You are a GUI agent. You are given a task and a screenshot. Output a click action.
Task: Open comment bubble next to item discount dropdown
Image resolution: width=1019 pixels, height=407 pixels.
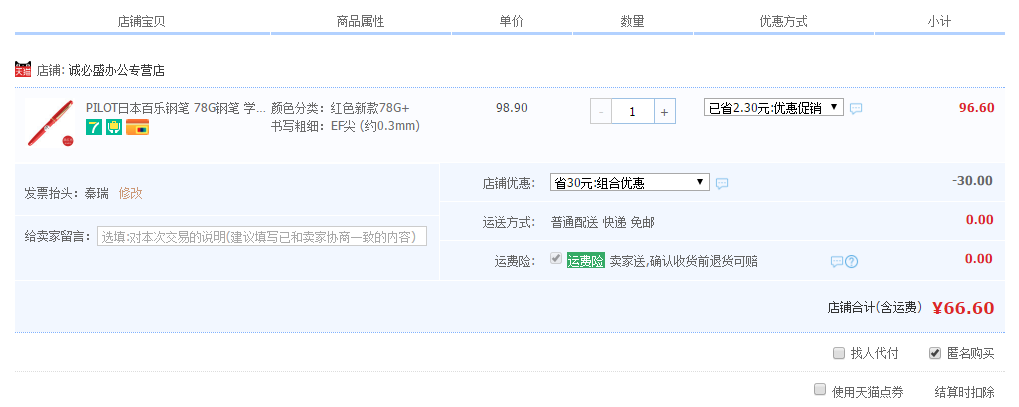click(x=857, y=109)
